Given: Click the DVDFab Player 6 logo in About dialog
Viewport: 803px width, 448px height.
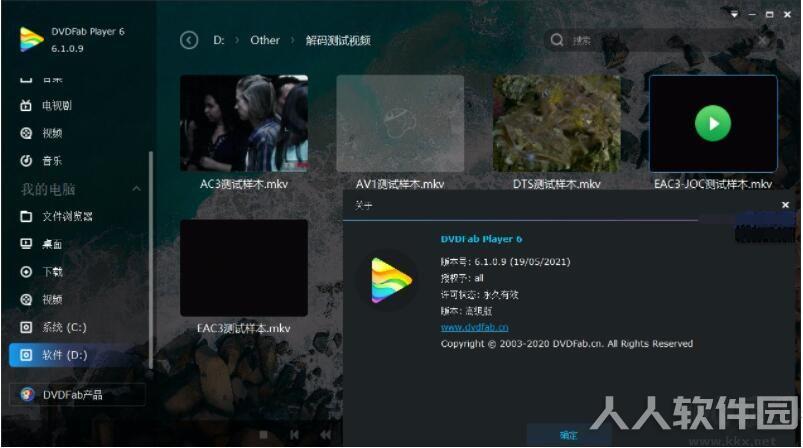Looking at the screenshot, I should tap(392, 280).
